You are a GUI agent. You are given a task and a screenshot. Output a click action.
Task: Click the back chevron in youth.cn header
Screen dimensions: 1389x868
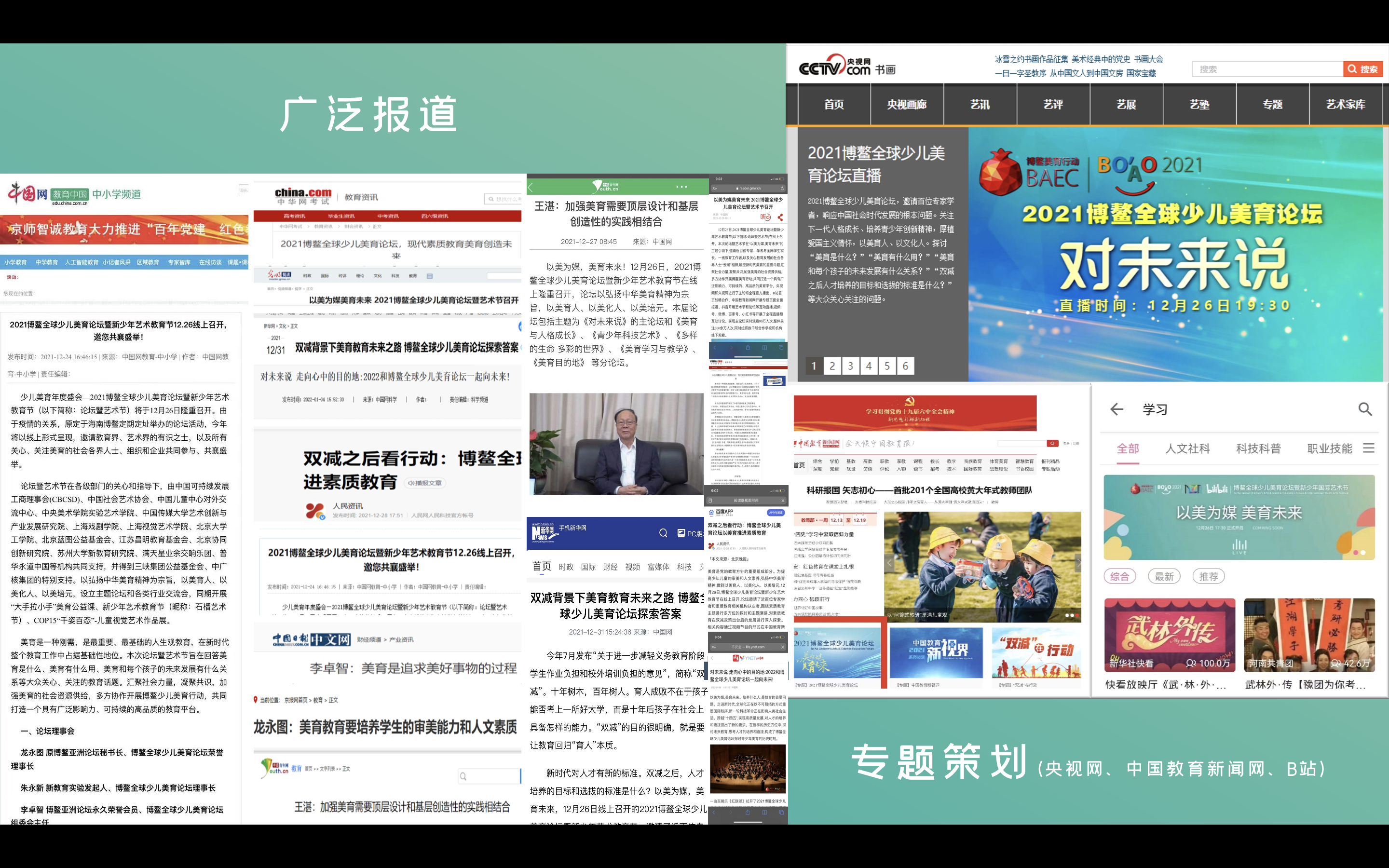coord(531,187)
